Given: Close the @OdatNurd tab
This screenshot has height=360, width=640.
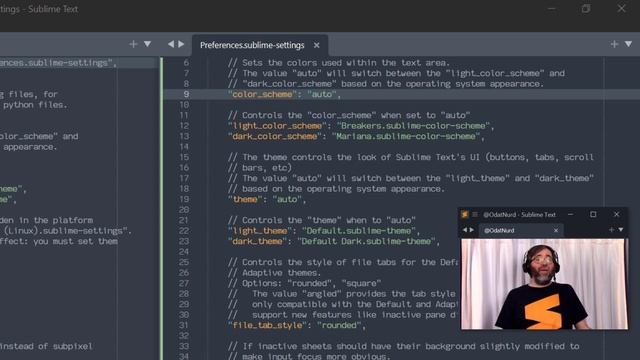Looking at the screenshot, I should pyautogui.click(x=556, y=231).
